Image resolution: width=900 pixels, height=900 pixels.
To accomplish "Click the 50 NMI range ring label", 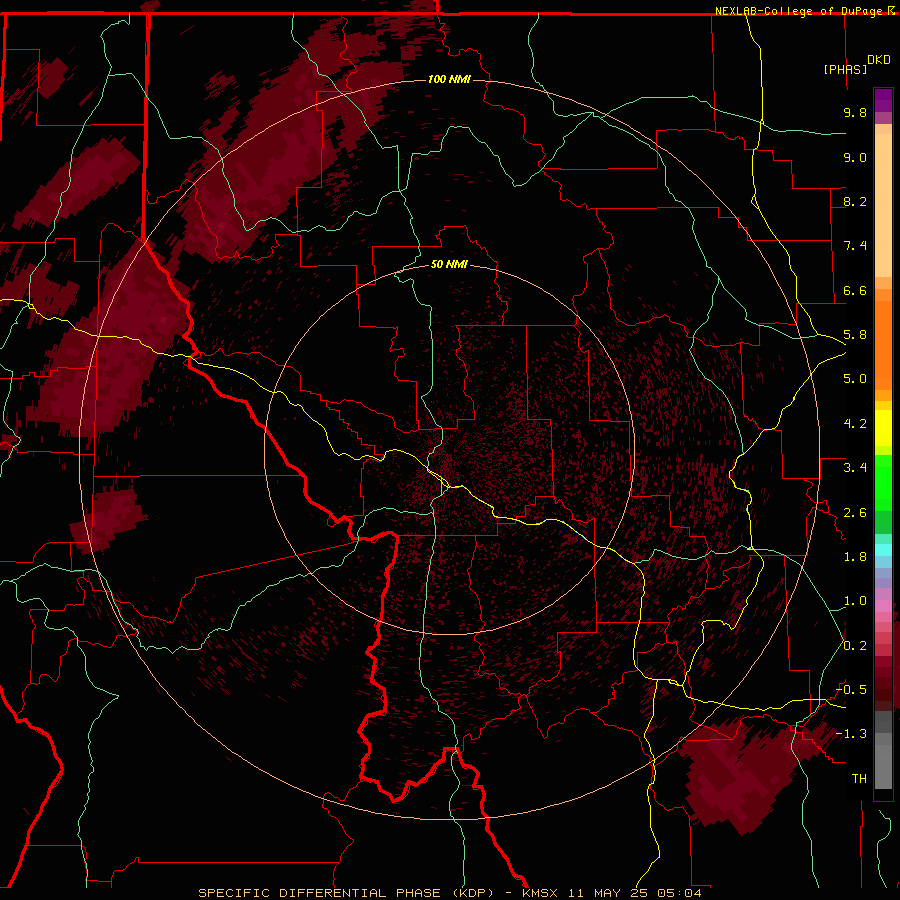I will 449,265.
